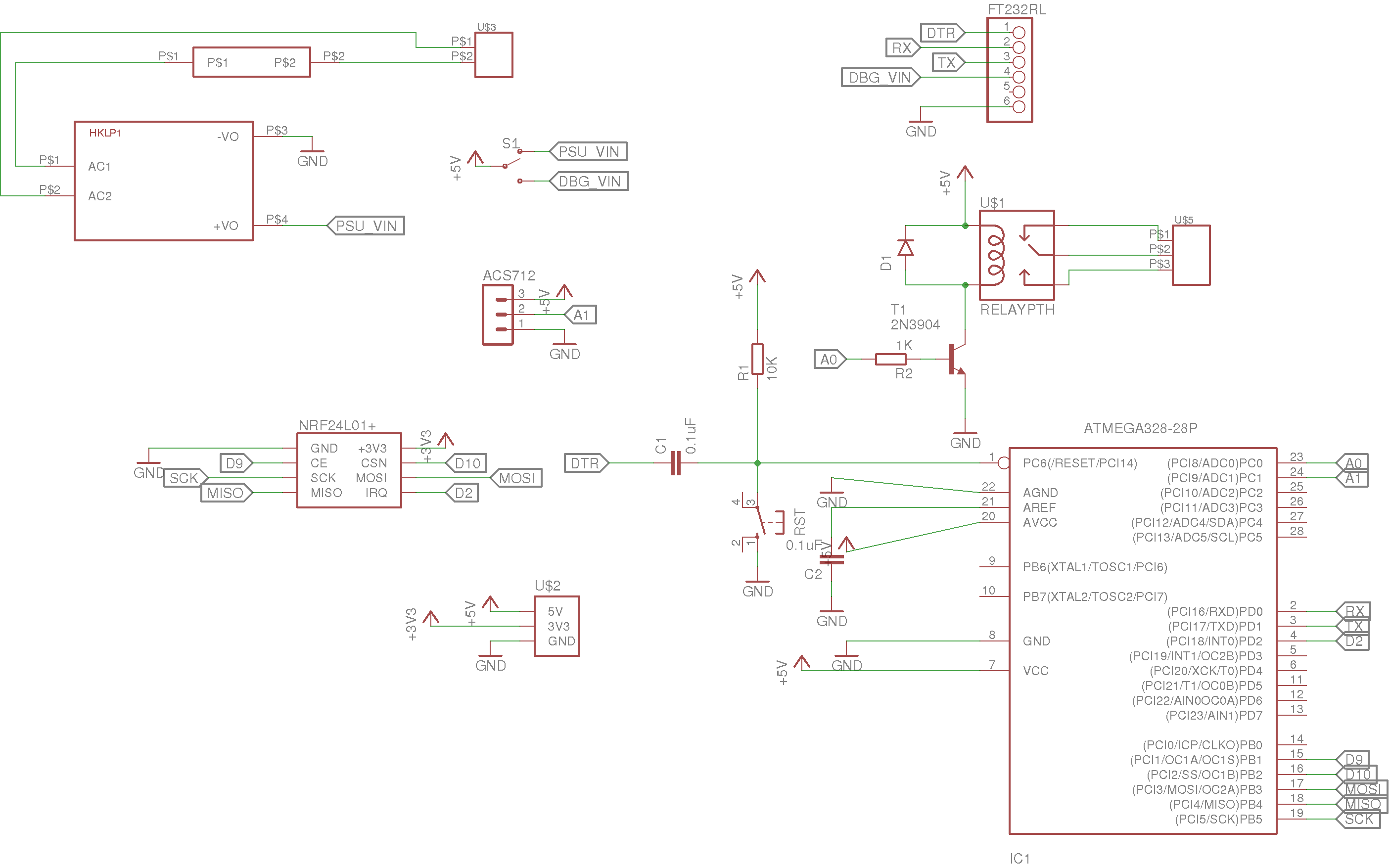Image resolution: width=1390 pixels, height=868 pixels.
Task: Select the relay coil in RELAYPTH
Action: point(995,255)
